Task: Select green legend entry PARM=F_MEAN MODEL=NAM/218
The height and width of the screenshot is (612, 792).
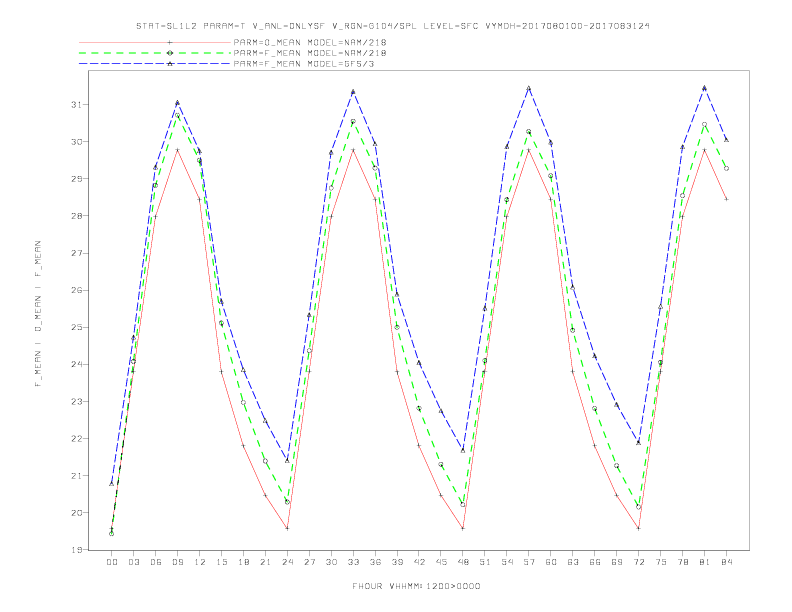Action: coord(310,53)
